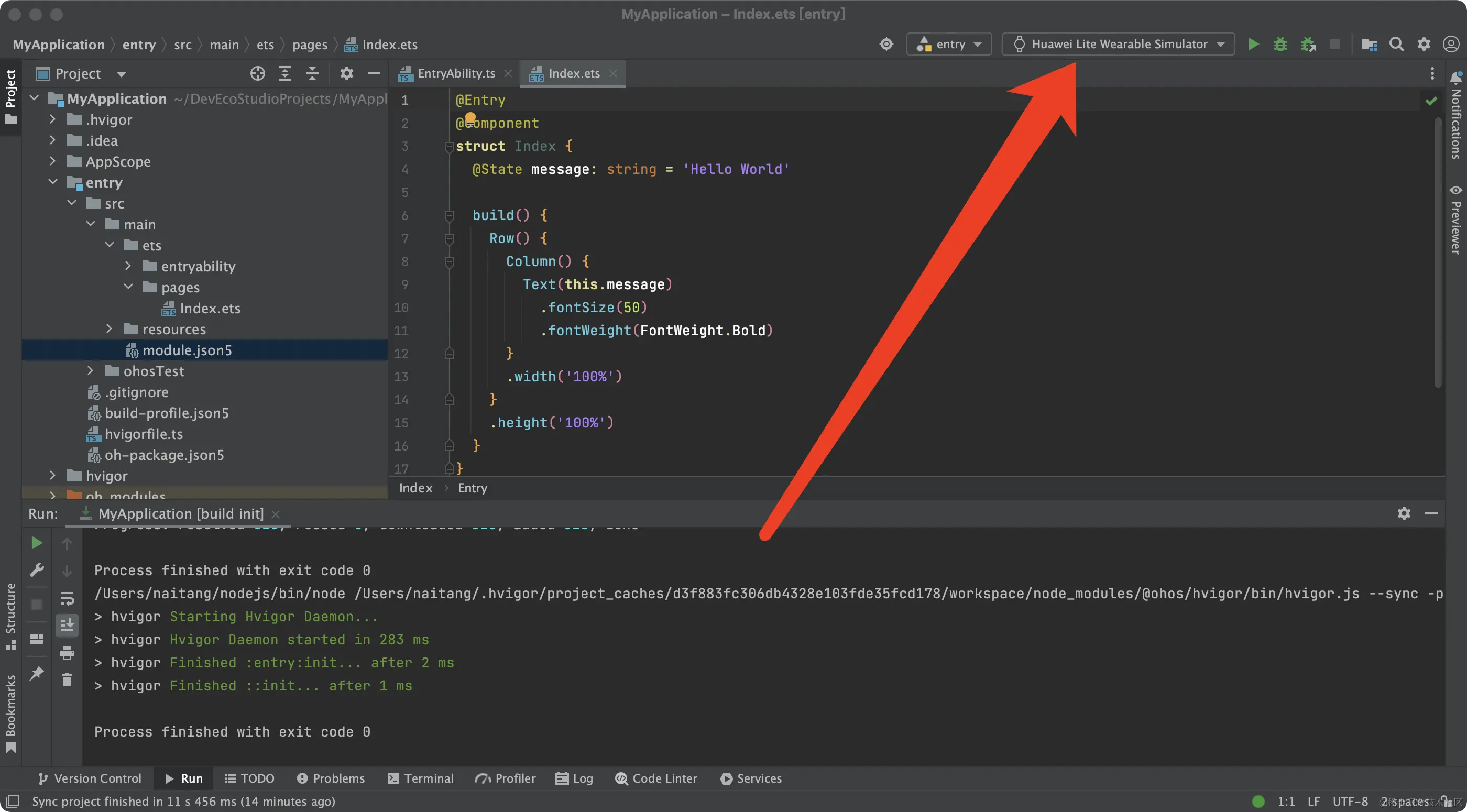The image size is (1467, 812).
Task: Select module.json5 in project tree
Action: (x=187, y=350)
